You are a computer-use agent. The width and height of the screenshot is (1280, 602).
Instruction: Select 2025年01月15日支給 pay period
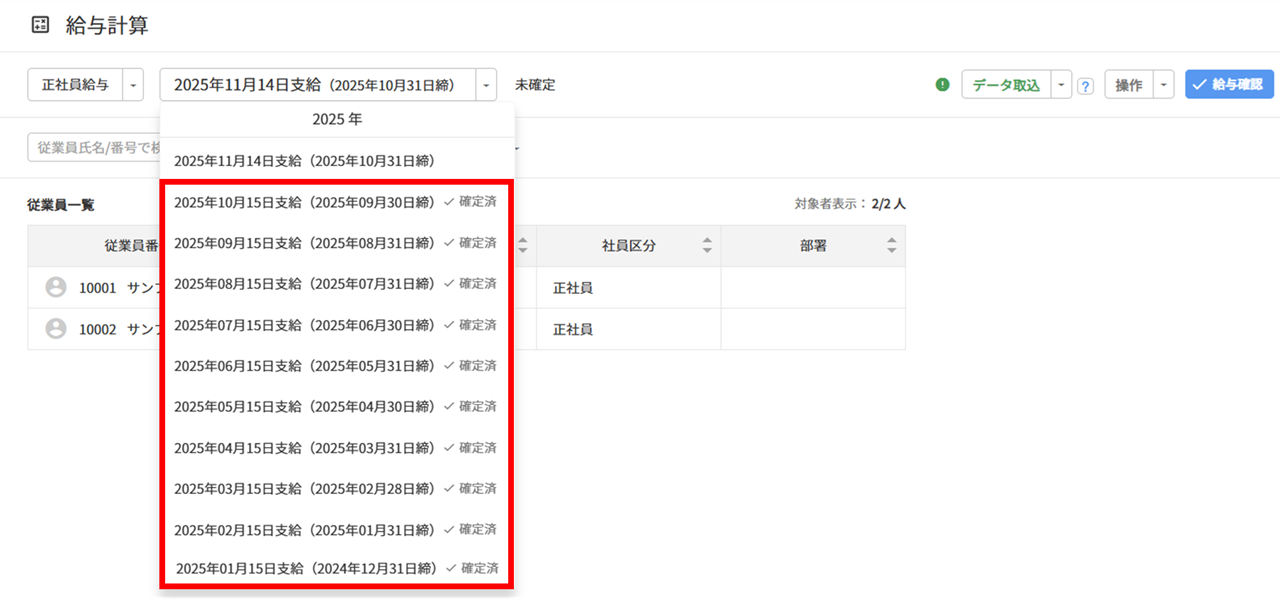[337, 568]
